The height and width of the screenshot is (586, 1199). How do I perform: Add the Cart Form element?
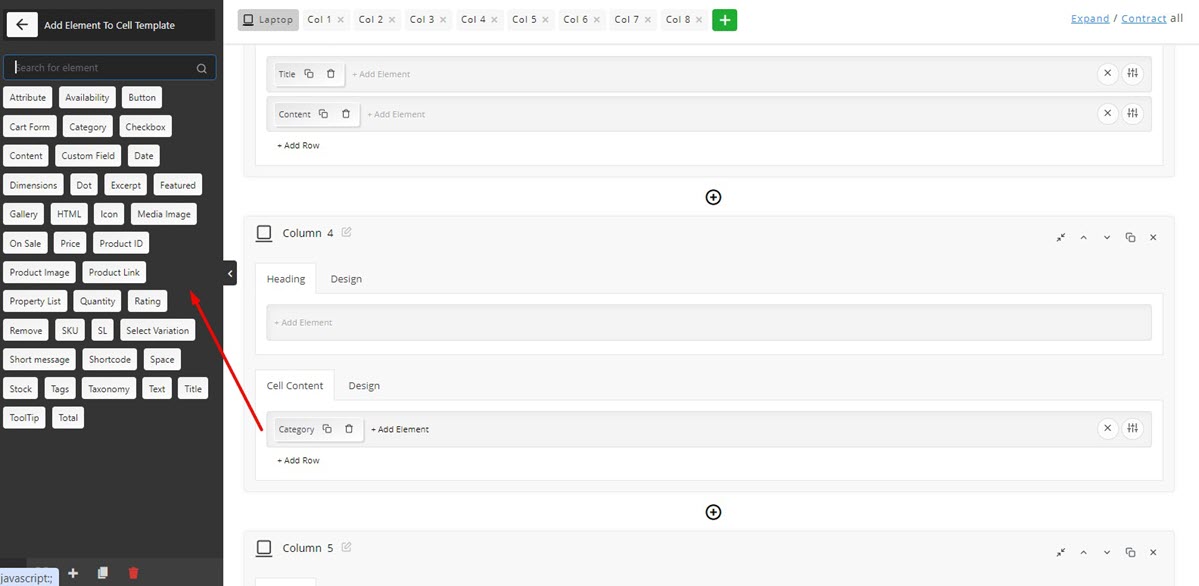point(30,127)
